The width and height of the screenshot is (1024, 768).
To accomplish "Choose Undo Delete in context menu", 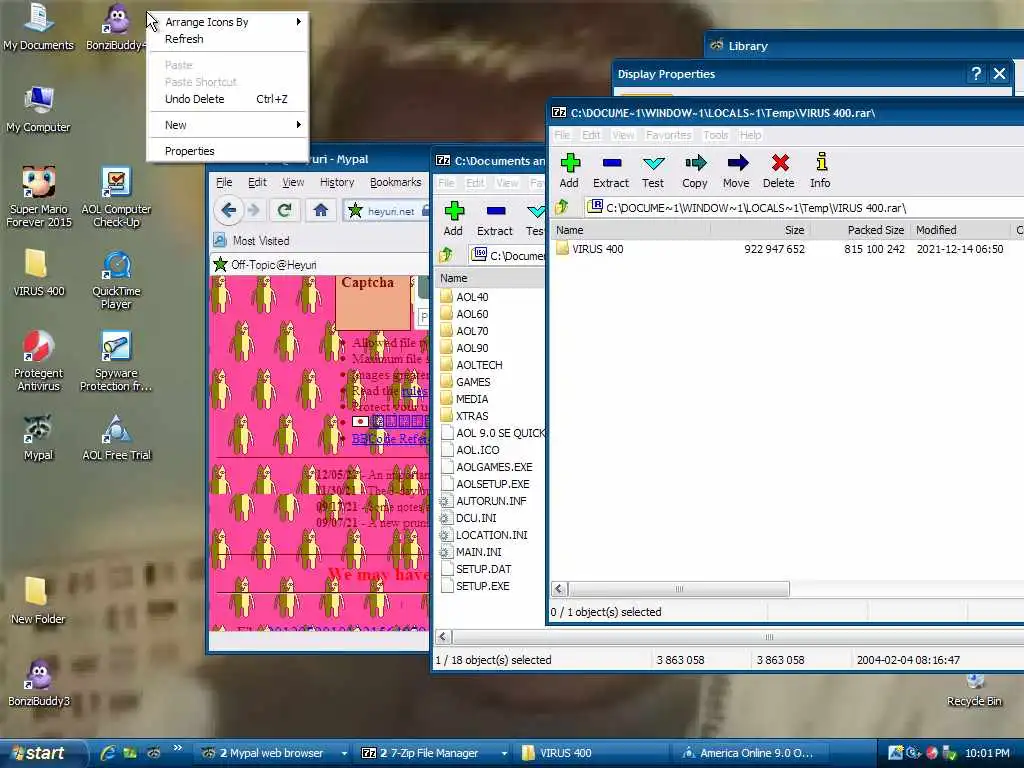I will (227, 99).
